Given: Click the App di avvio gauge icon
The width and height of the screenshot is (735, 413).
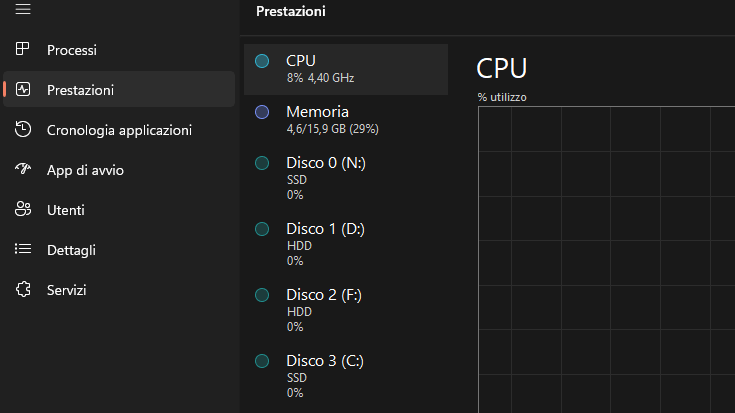Looking at the screenshot, I should click(22, 169).
